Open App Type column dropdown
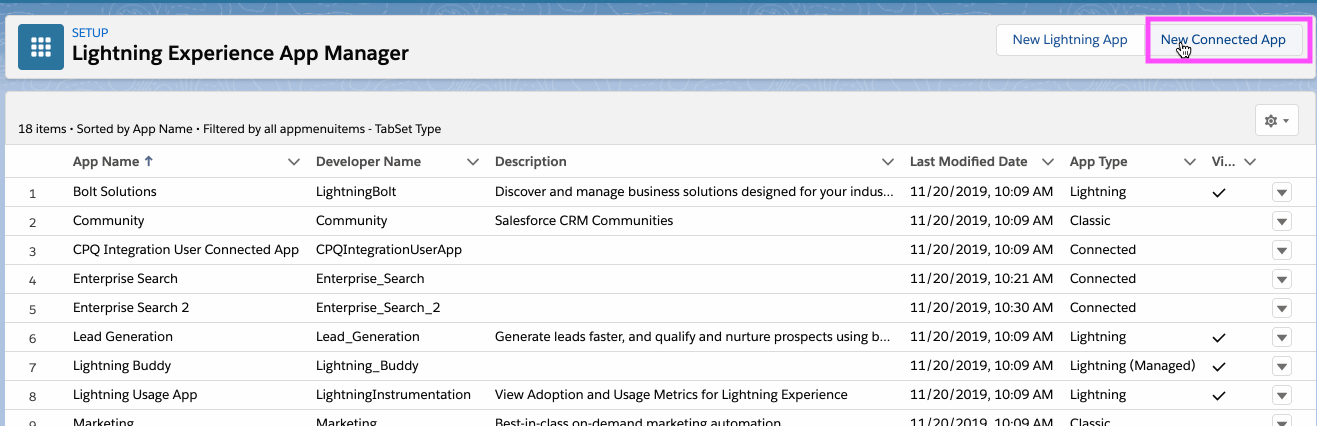 [x=1190, y=162]
